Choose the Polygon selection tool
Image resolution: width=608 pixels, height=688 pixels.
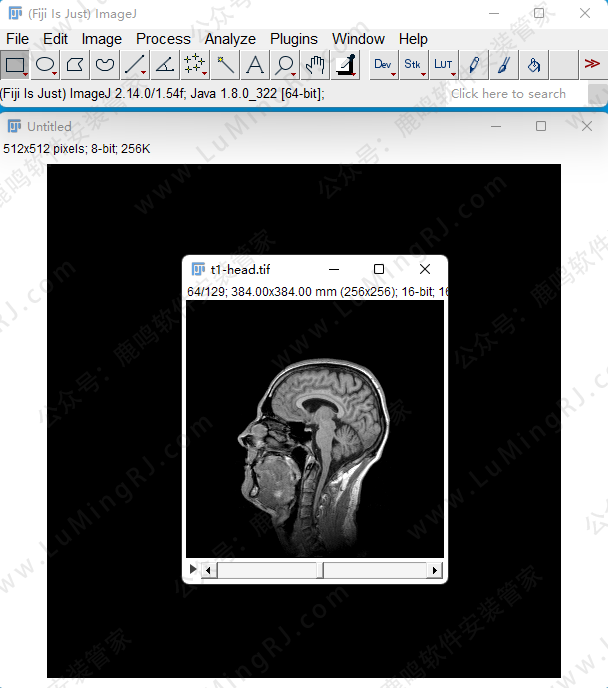tap(75, 65)
